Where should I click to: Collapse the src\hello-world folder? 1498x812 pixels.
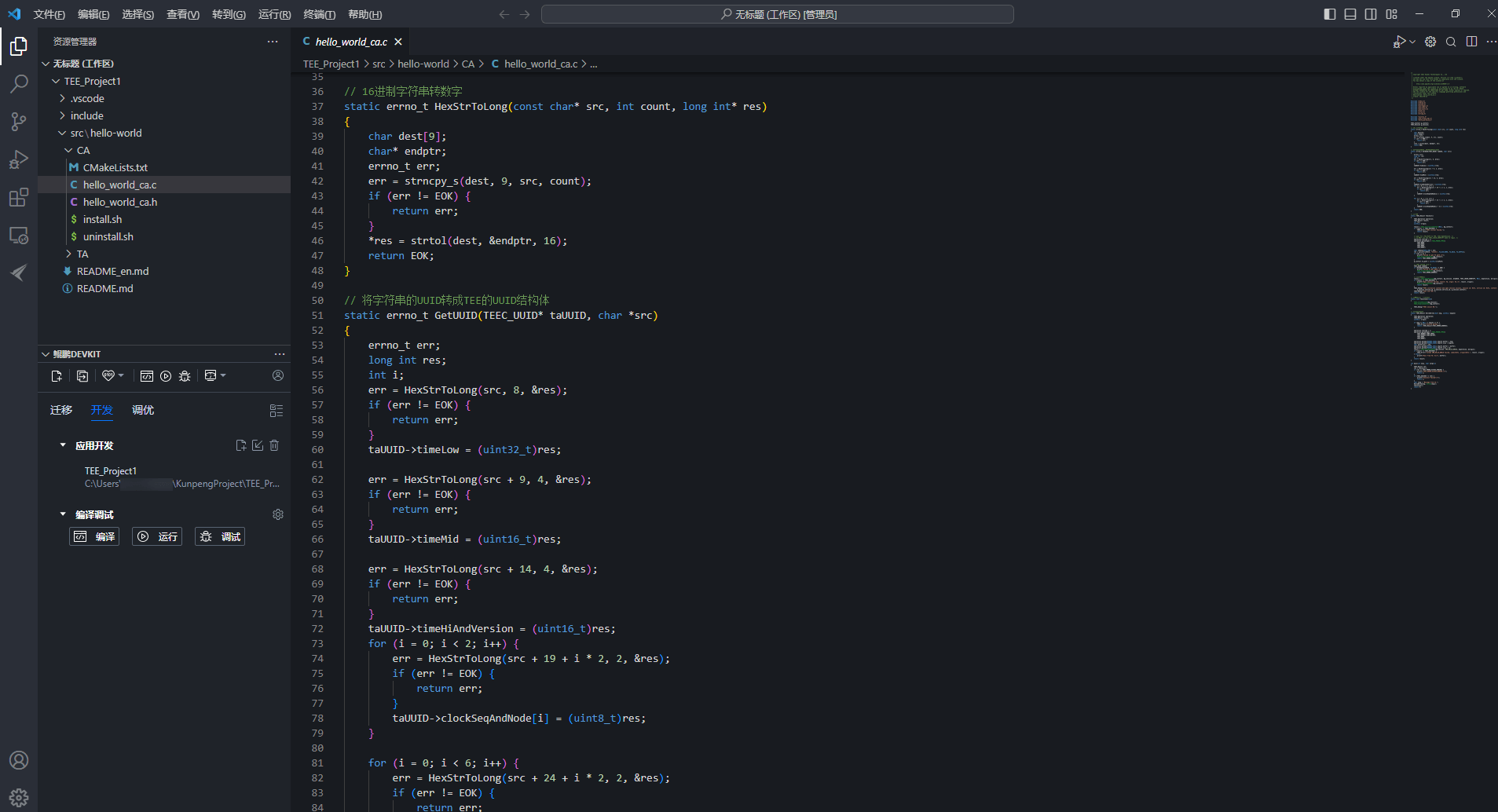tap(62, 133)
